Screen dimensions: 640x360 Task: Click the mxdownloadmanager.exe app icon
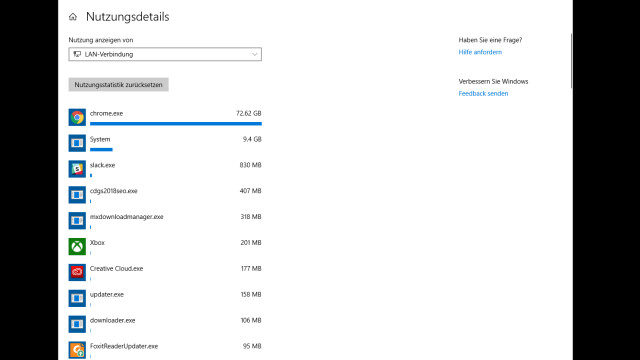(x=77, y=221)
